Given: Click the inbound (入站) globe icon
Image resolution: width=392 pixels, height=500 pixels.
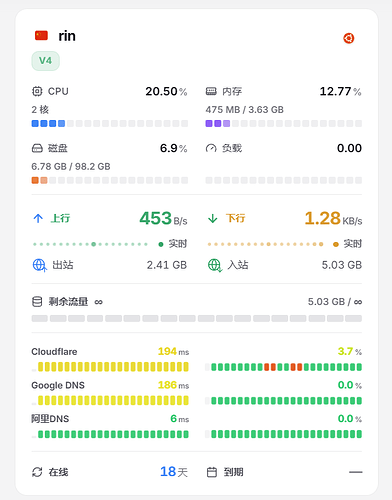Looking at the screenshot, I should (214, 265).
